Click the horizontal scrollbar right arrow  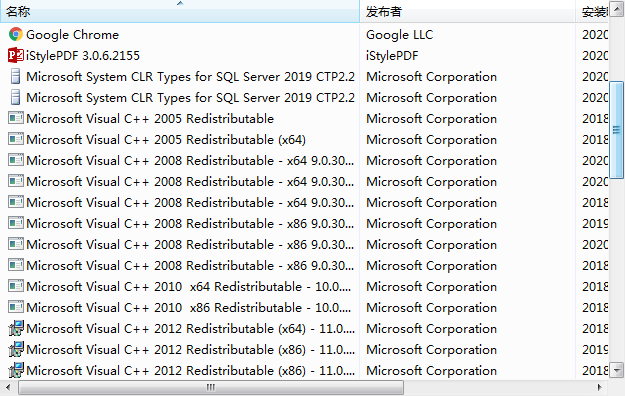pyautogui.click(x=599, y=387)
